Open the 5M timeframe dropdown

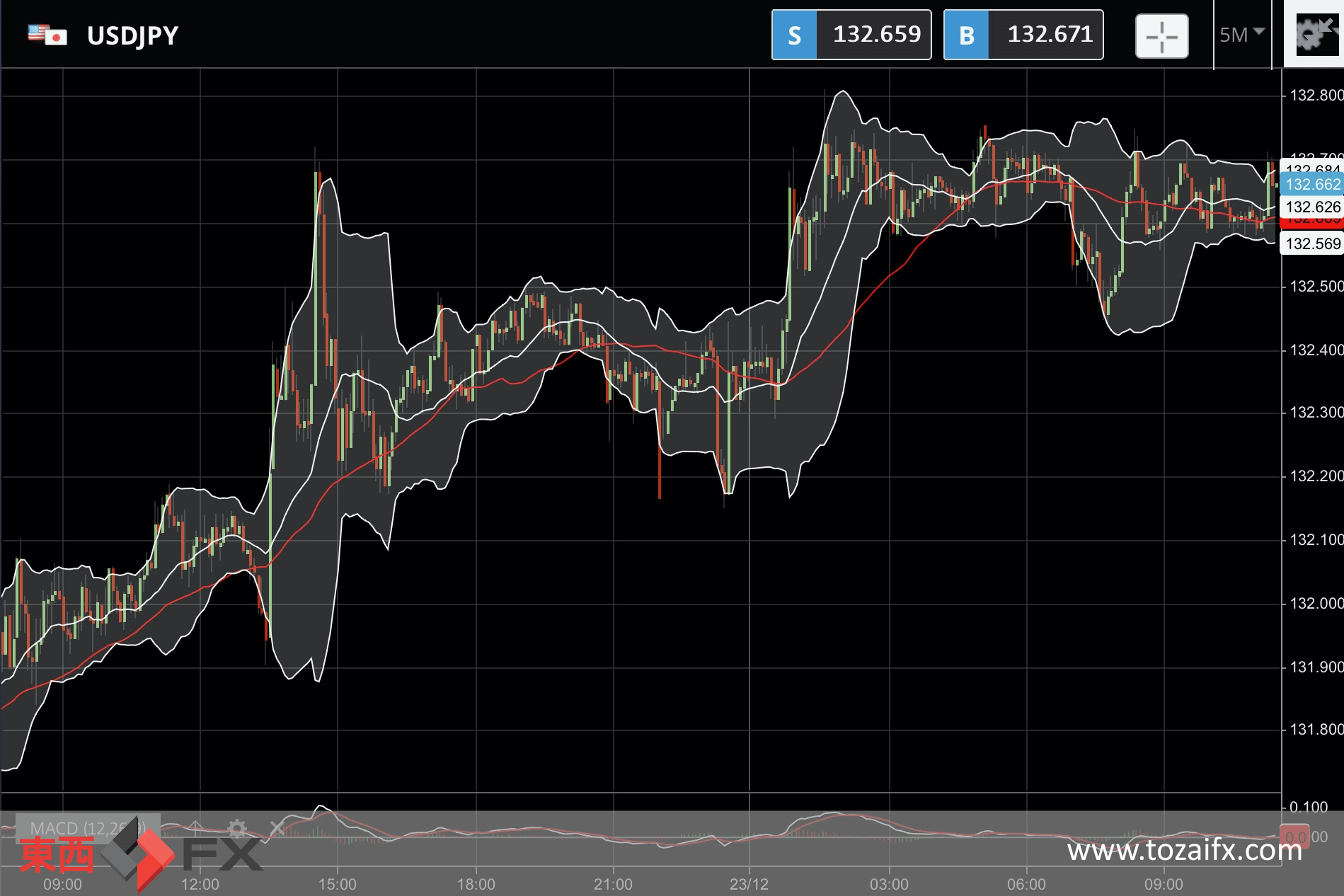click(x=1242, y=35)
